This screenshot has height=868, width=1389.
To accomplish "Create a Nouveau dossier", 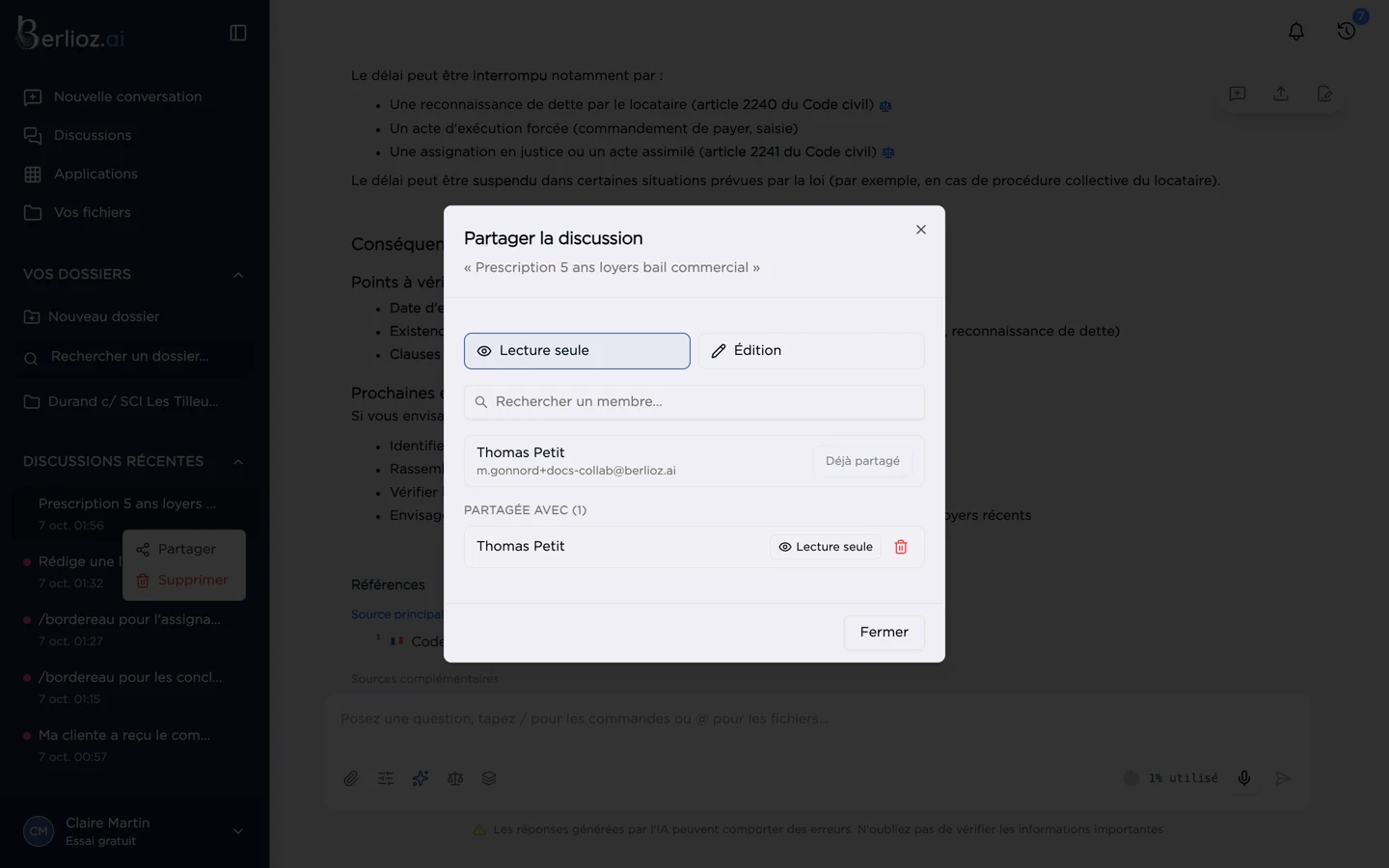I will pyautogui.click(x=92, y=317).
